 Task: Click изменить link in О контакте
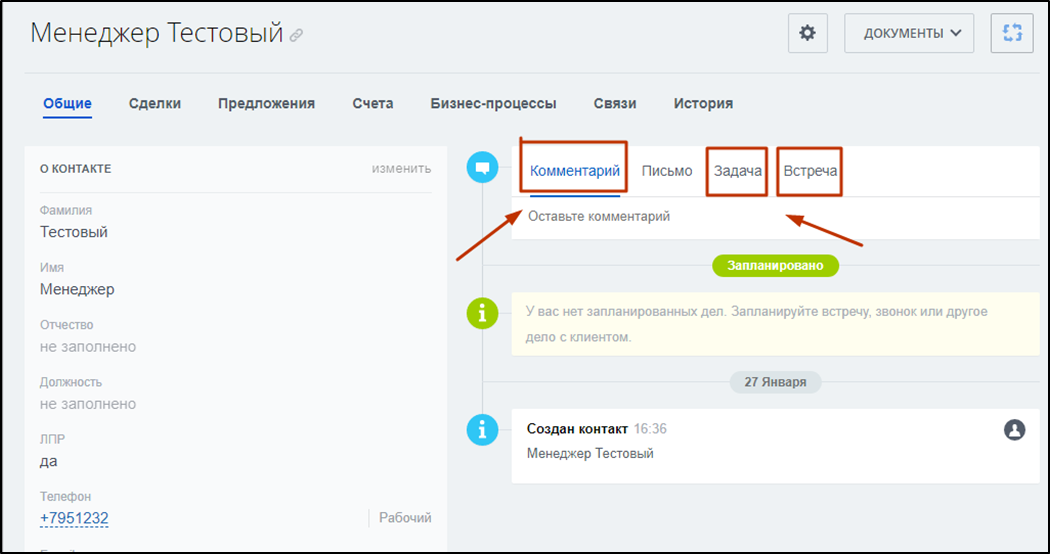click(401, 168)
